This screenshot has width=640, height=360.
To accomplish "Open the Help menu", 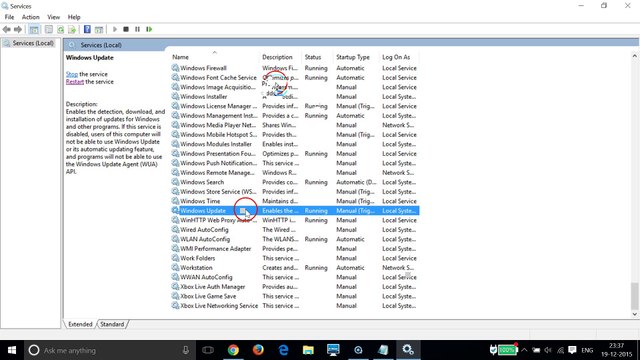I will point(74,17).
